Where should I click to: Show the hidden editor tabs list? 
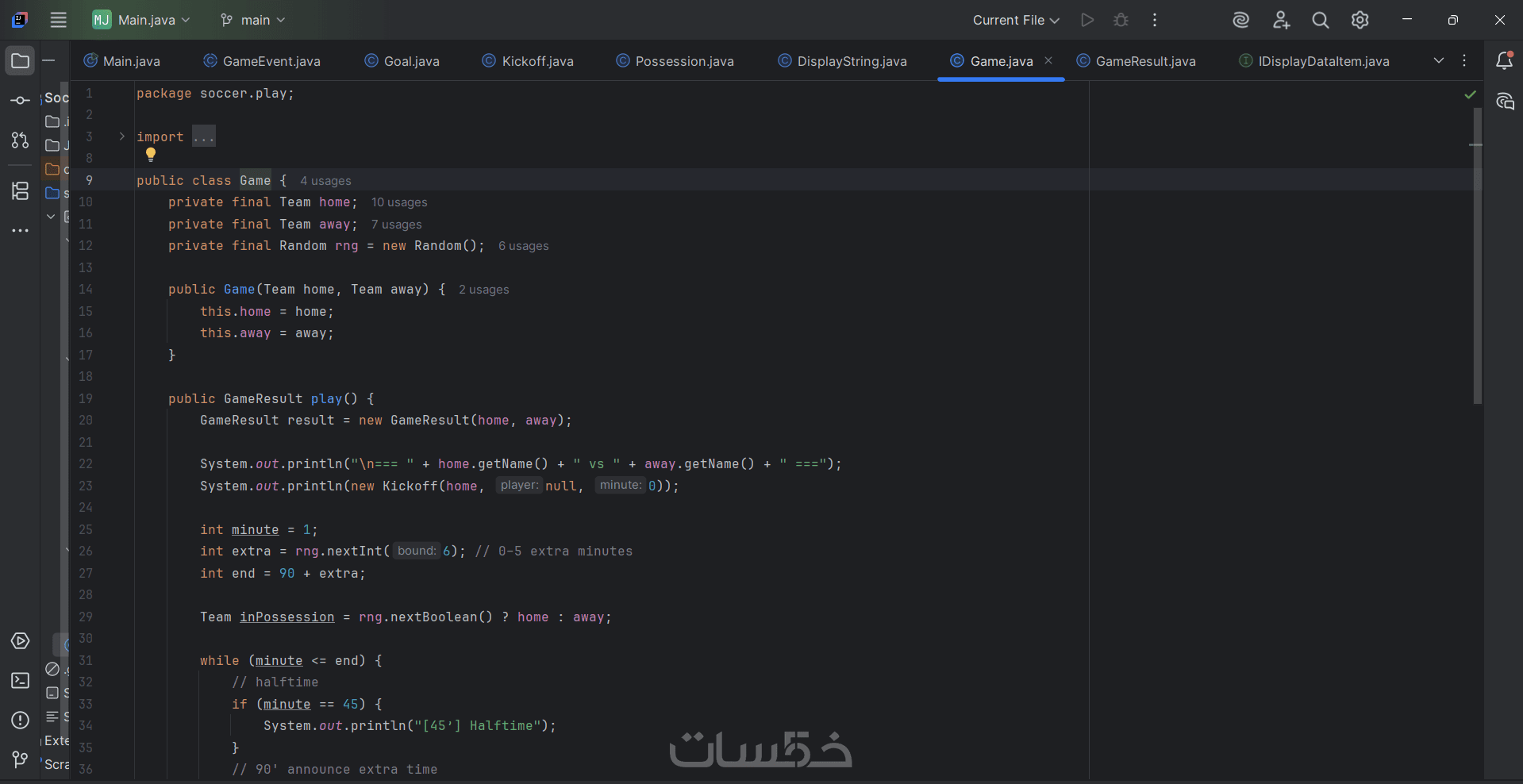pyautogui.click(x=1439, y=60)
